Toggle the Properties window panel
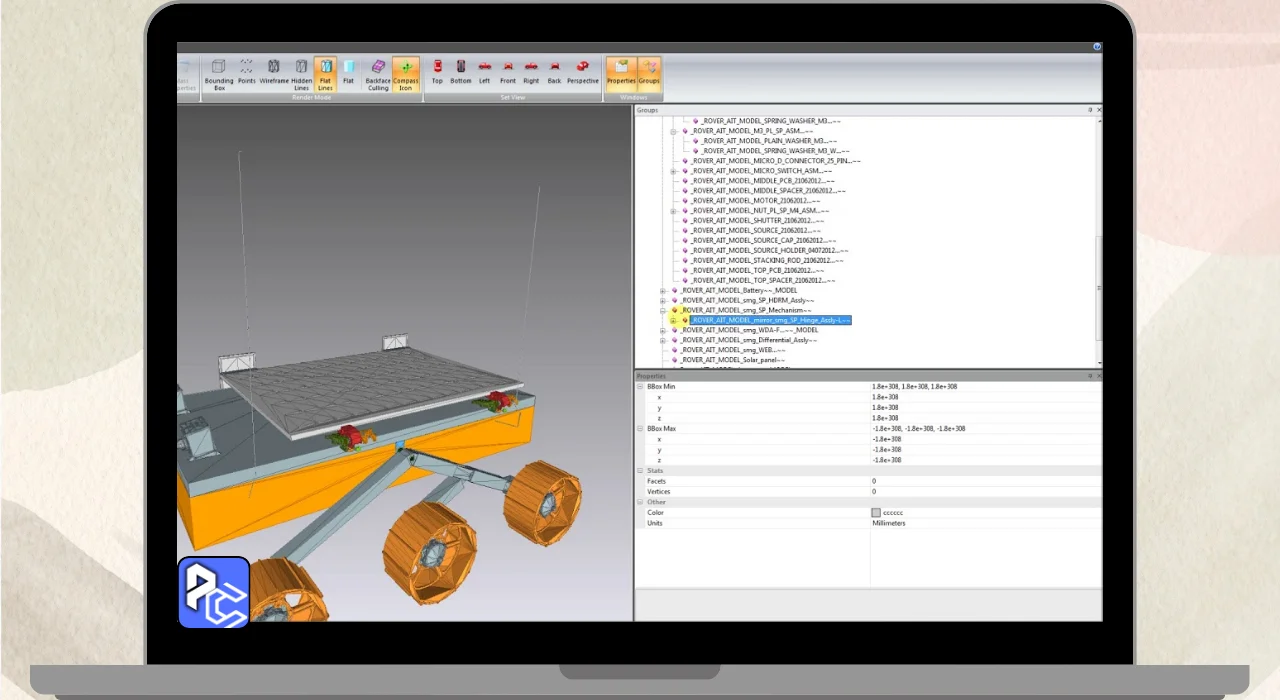1280x700 pixels. (x=621, y=72)
